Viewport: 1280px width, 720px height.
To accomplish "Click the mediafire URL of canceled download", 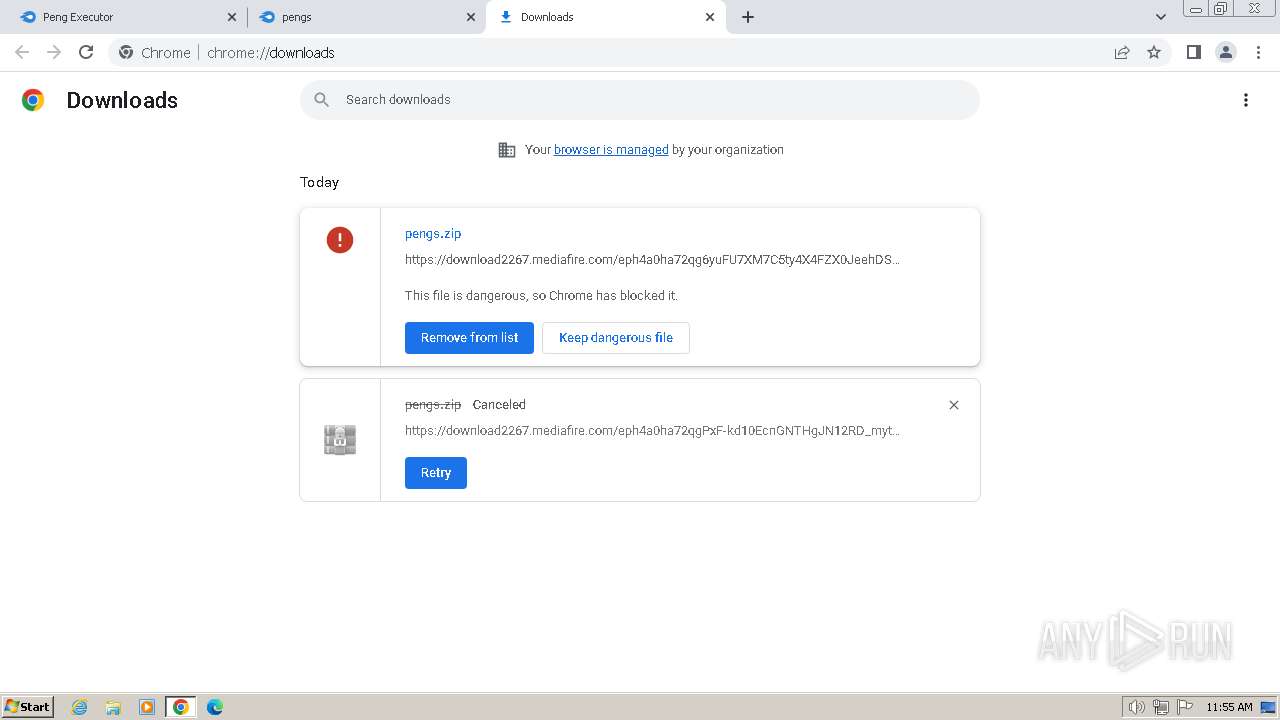I will (652, 431).
